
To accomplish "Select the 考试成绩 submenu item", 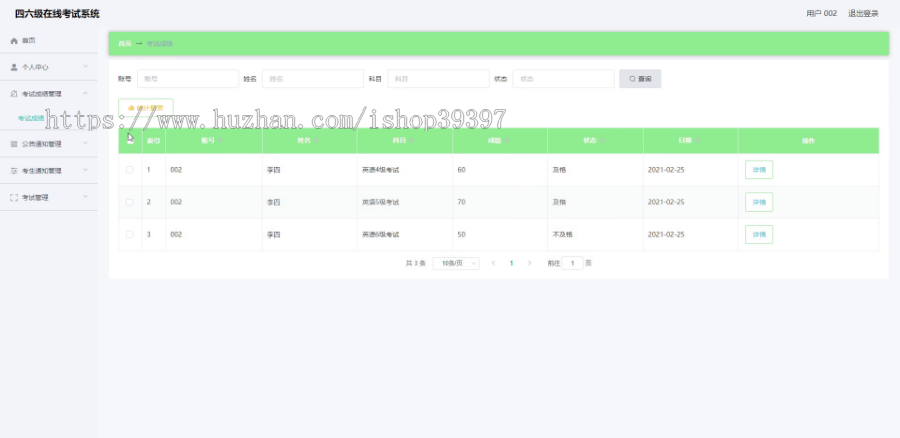I will pos(31,118).
